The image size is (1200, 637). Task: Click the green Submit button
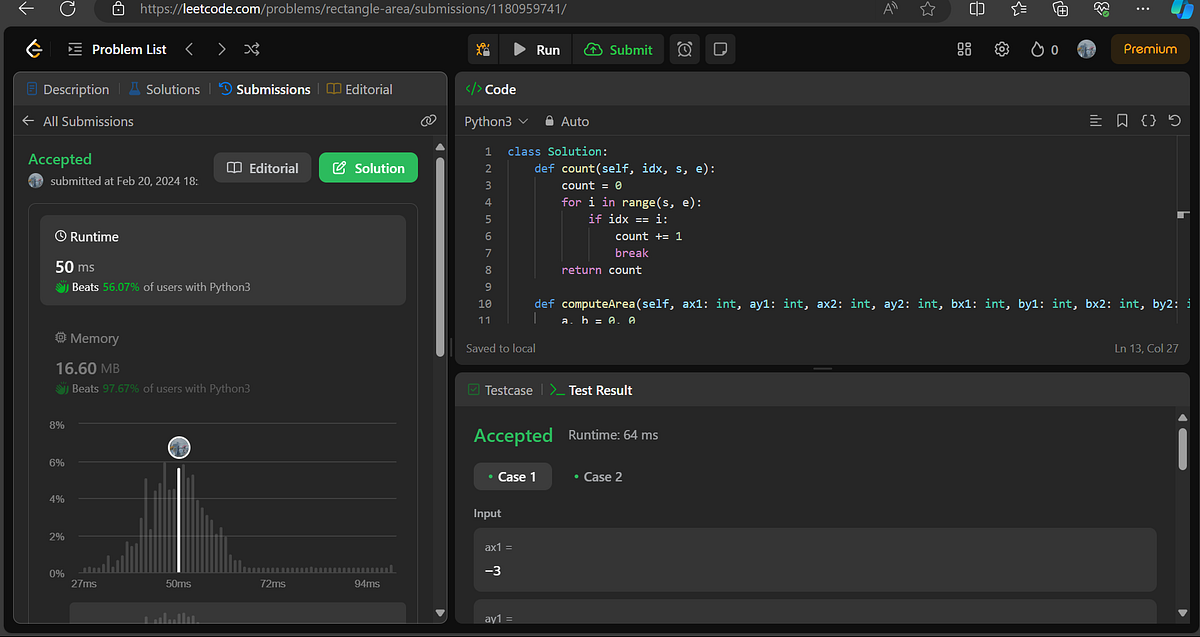pyautogui.click(x=618, y=49)
